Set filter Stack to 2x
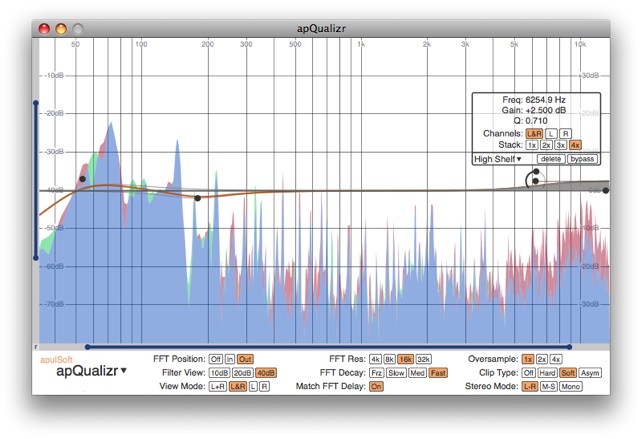642x439 pixels. [x=546, y=145]
